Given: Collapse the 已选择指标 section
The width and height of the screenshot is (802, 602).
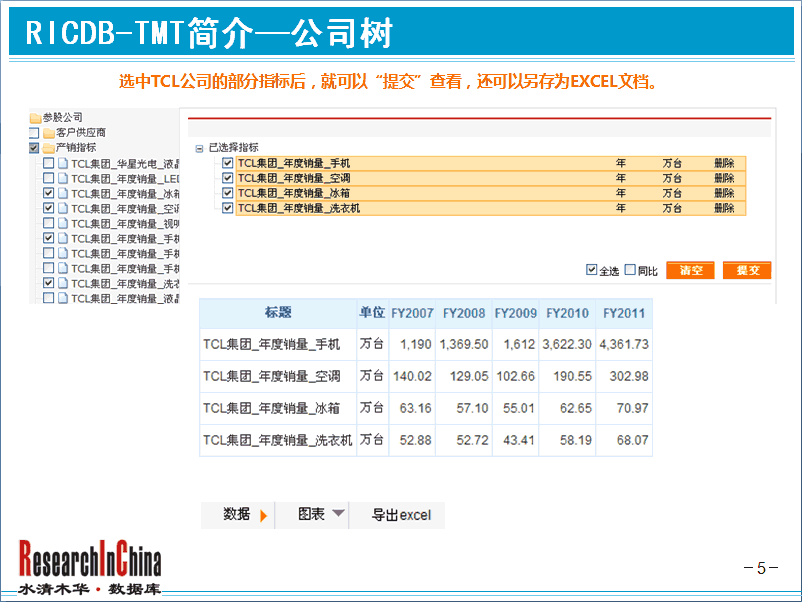Looking at the screenshot, I should [x=199, y=149].
